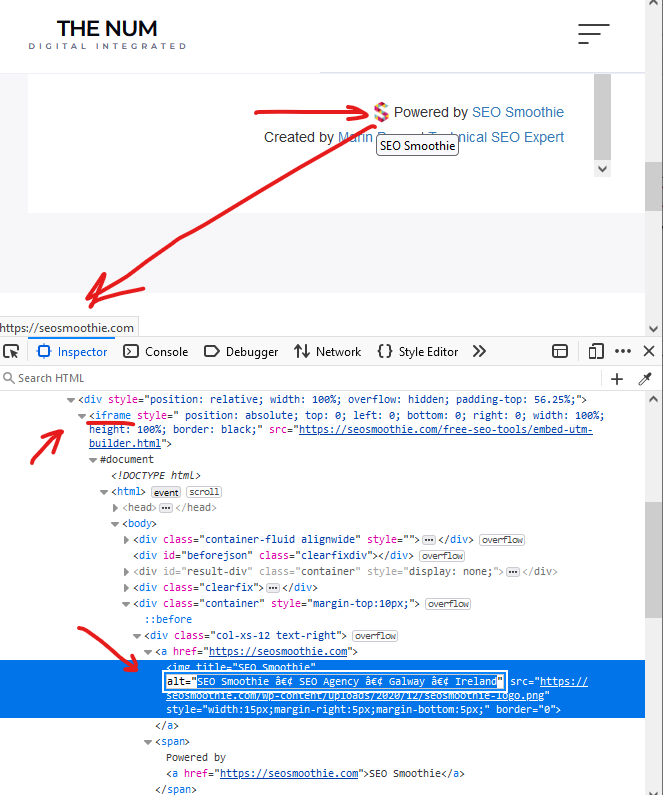The height and width of the screenshot is (795, 663).
Task: Show more DevTools tabs via double chevron
Action: point(479,351)
